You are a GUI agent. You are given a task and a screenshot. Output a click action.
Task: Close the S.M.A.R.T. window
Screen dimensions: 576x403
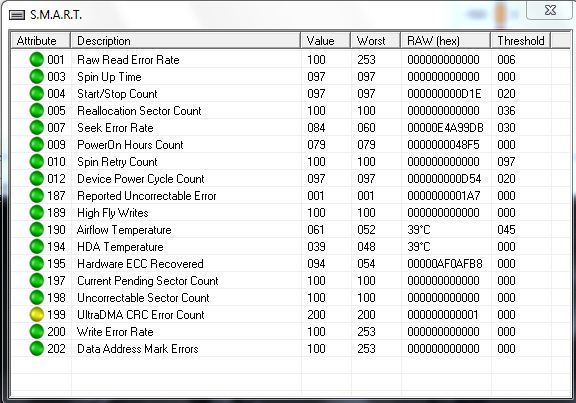pyautogui.click(x=550, y=10)
